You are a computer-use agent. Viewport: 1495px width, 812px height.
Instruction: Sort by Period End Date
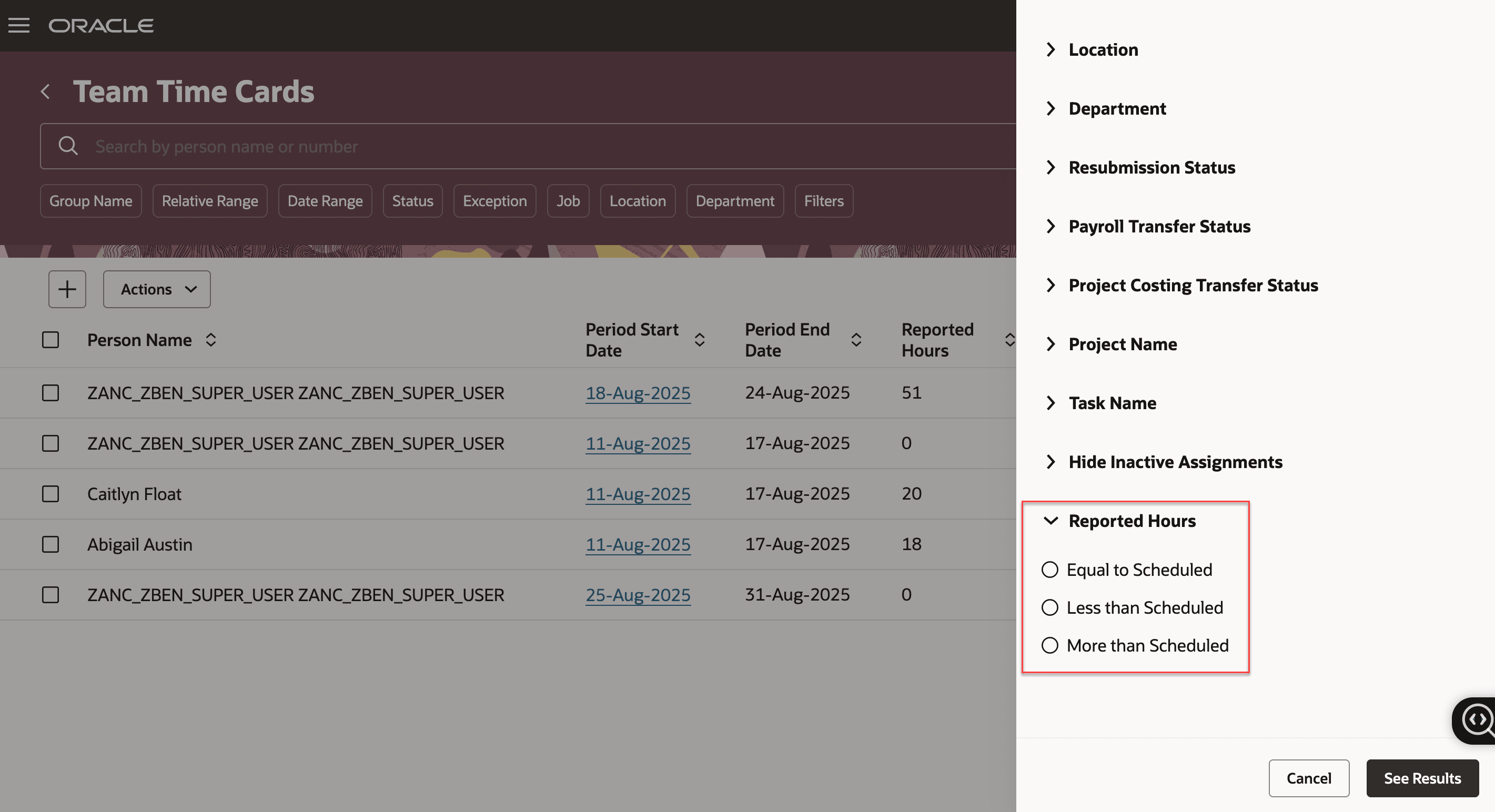(x=856, y=340)
